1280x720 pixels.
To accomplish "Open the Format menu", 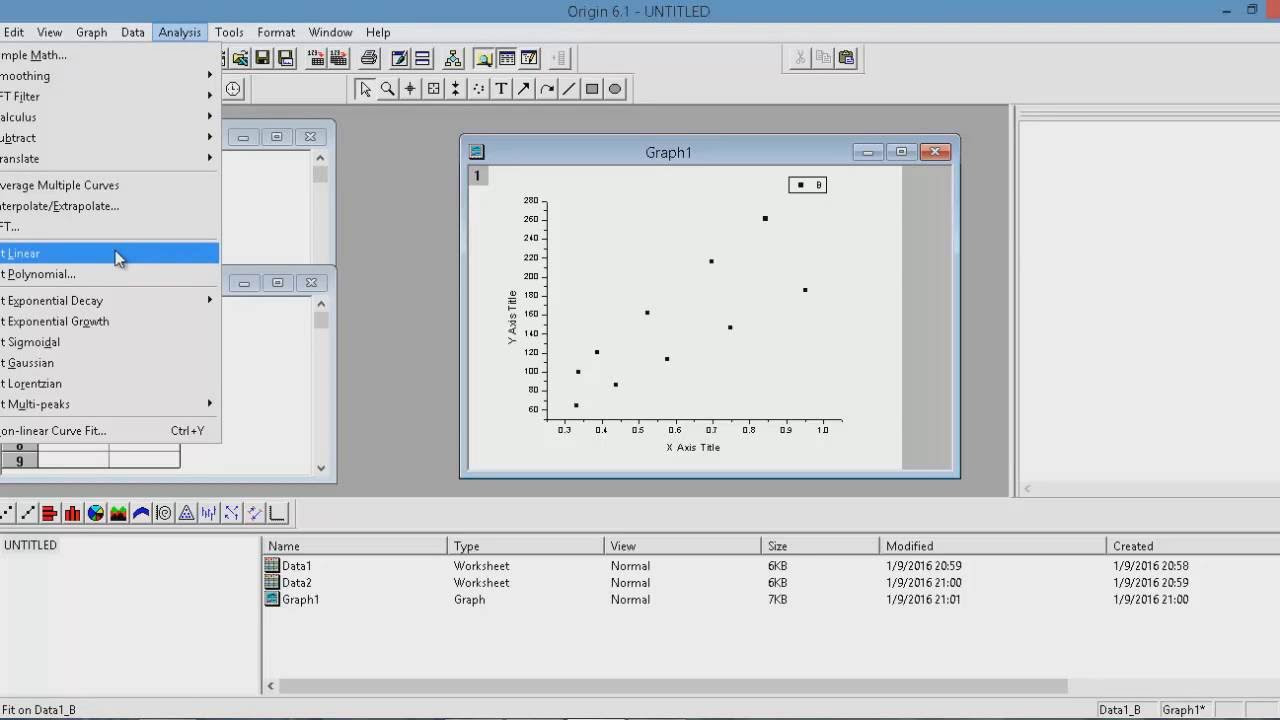I will (x=276, y=32).
